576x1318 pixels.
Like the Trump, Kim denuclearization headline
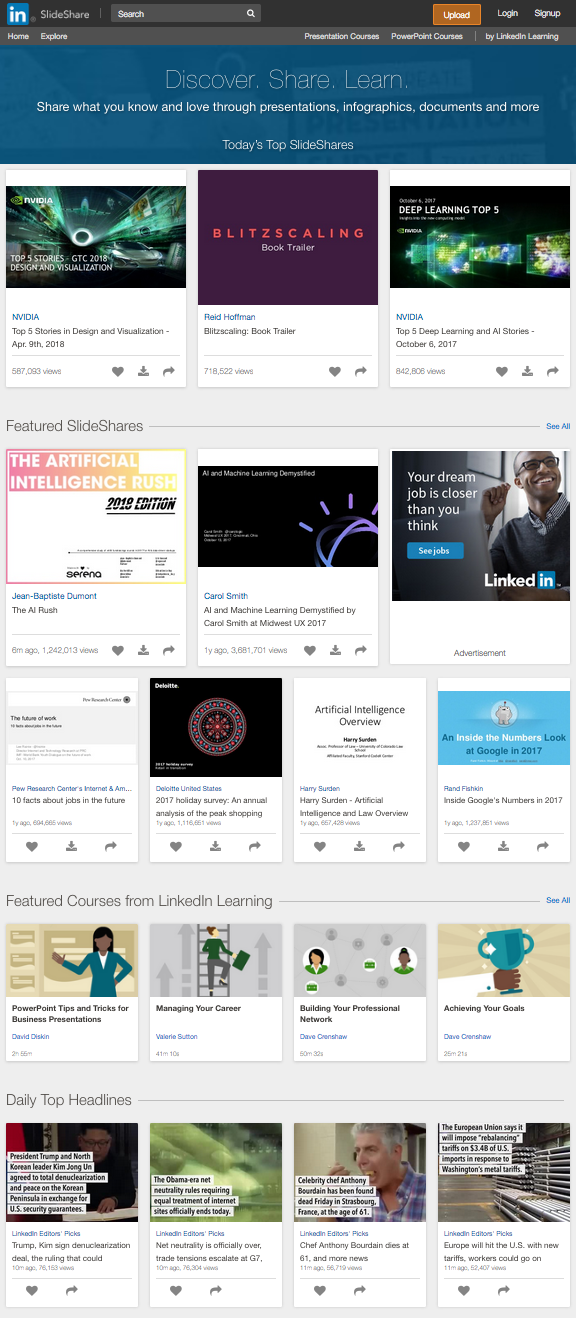click(x=32, y=1291)
